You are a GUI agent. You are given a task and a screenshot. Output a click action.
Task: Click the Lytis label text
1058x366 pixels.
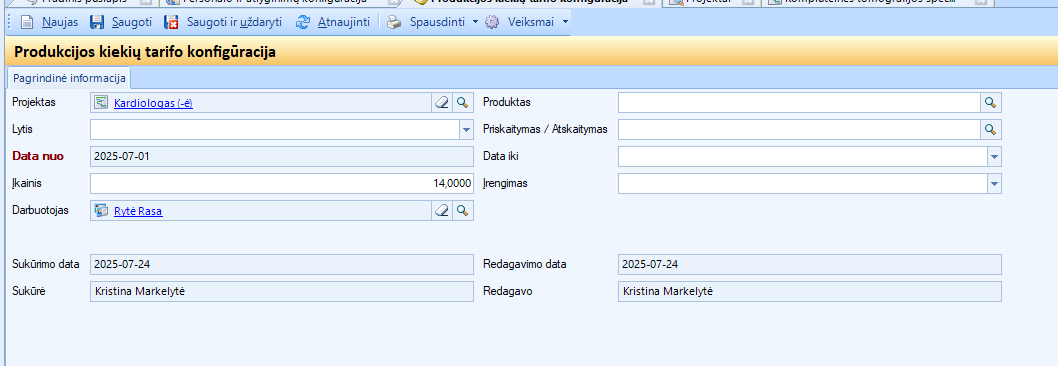[x=22, y=130]
